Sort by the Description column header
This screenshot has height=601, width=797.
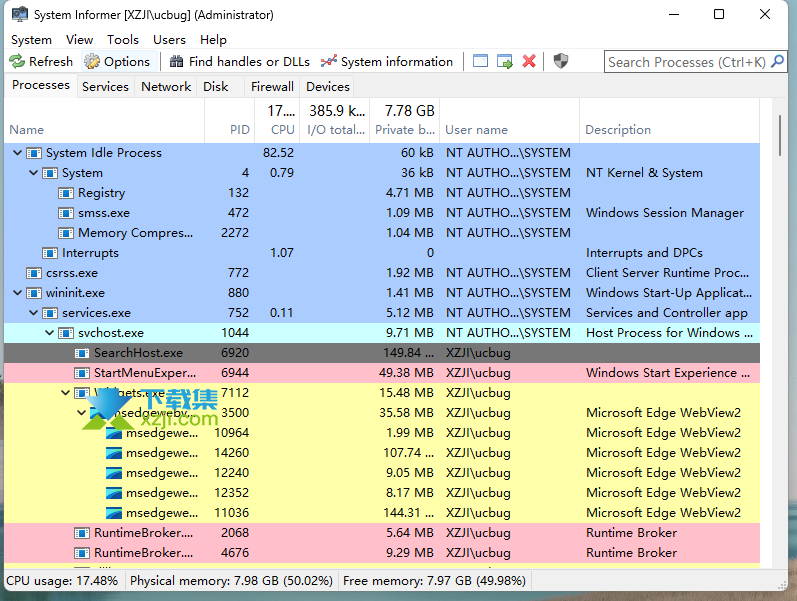tap(669, 121)
